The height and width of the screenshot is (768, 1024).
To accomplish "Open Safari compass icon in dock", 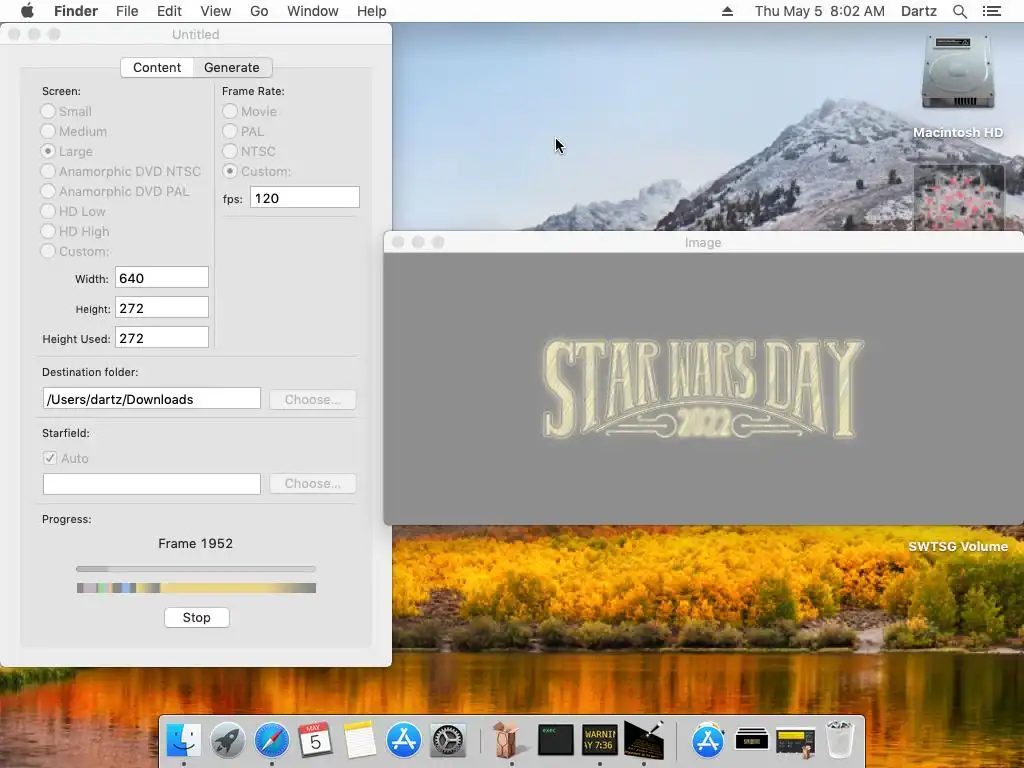I will (272, 740).
